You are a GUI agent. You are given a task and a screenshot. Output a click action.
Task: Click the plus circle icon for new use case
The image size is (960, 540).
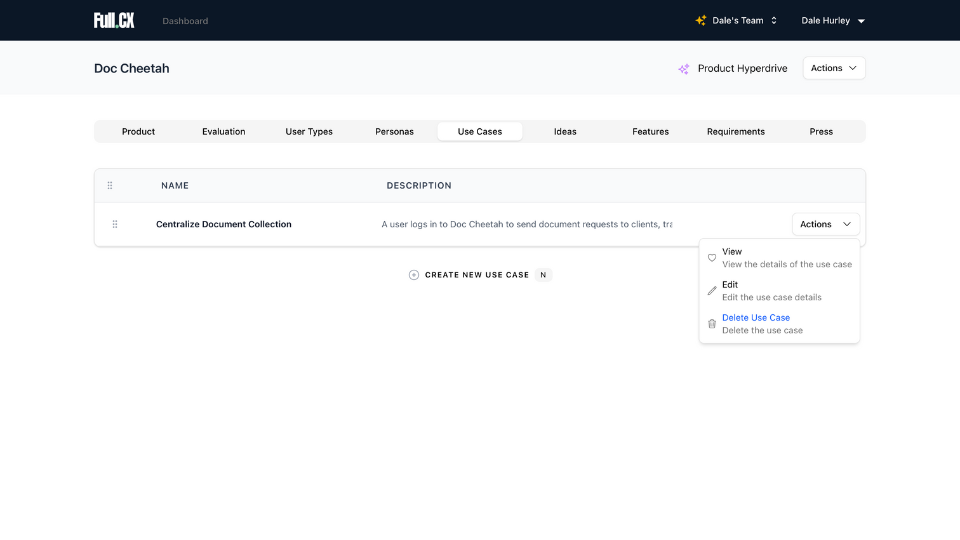click(x=414, y=275)
